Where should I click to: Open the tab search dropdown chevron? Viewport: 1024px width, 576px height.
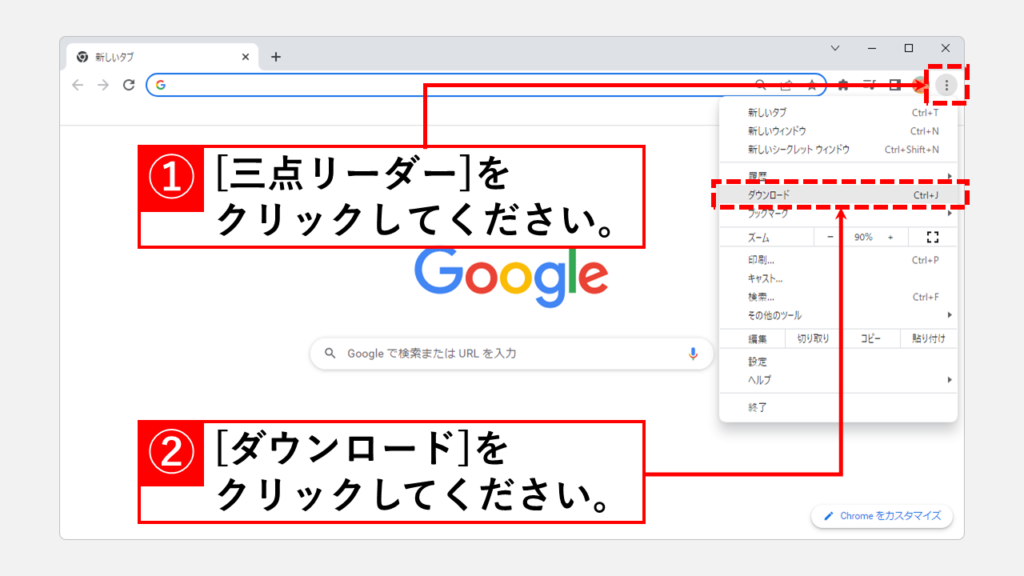[836, 48]
